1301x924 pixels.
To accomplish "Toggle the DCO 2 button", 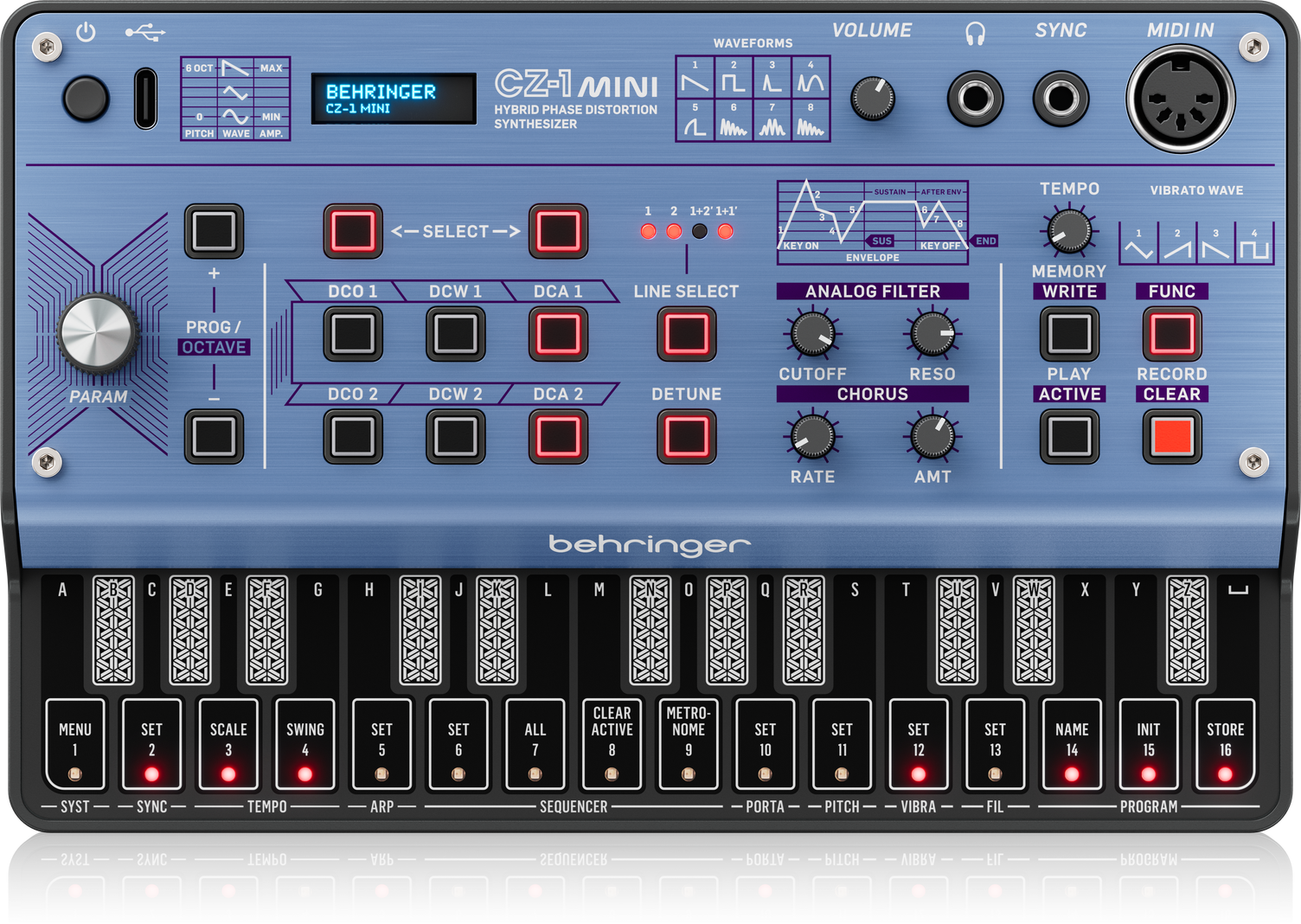I will tap(353, 436).
